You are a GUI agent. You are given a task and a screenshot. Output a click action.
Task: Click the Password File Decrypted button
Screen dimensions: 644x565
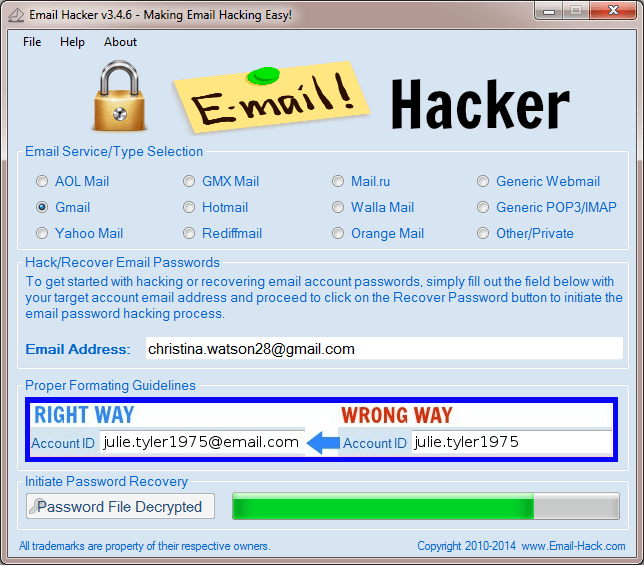(x=120, y=506)
